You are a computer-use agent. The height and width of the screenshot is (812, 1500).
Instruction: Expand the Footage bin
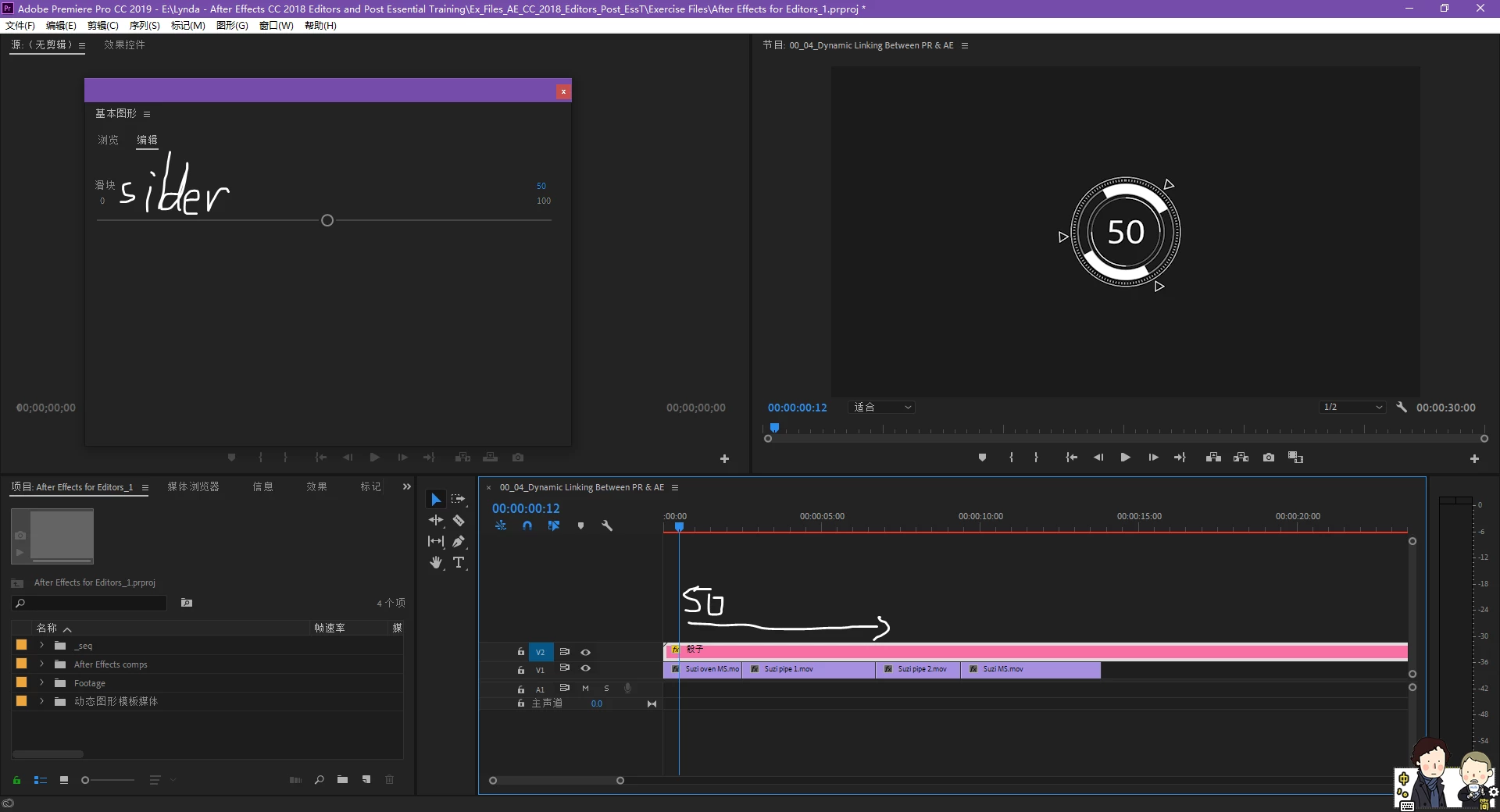click(41, 682)
